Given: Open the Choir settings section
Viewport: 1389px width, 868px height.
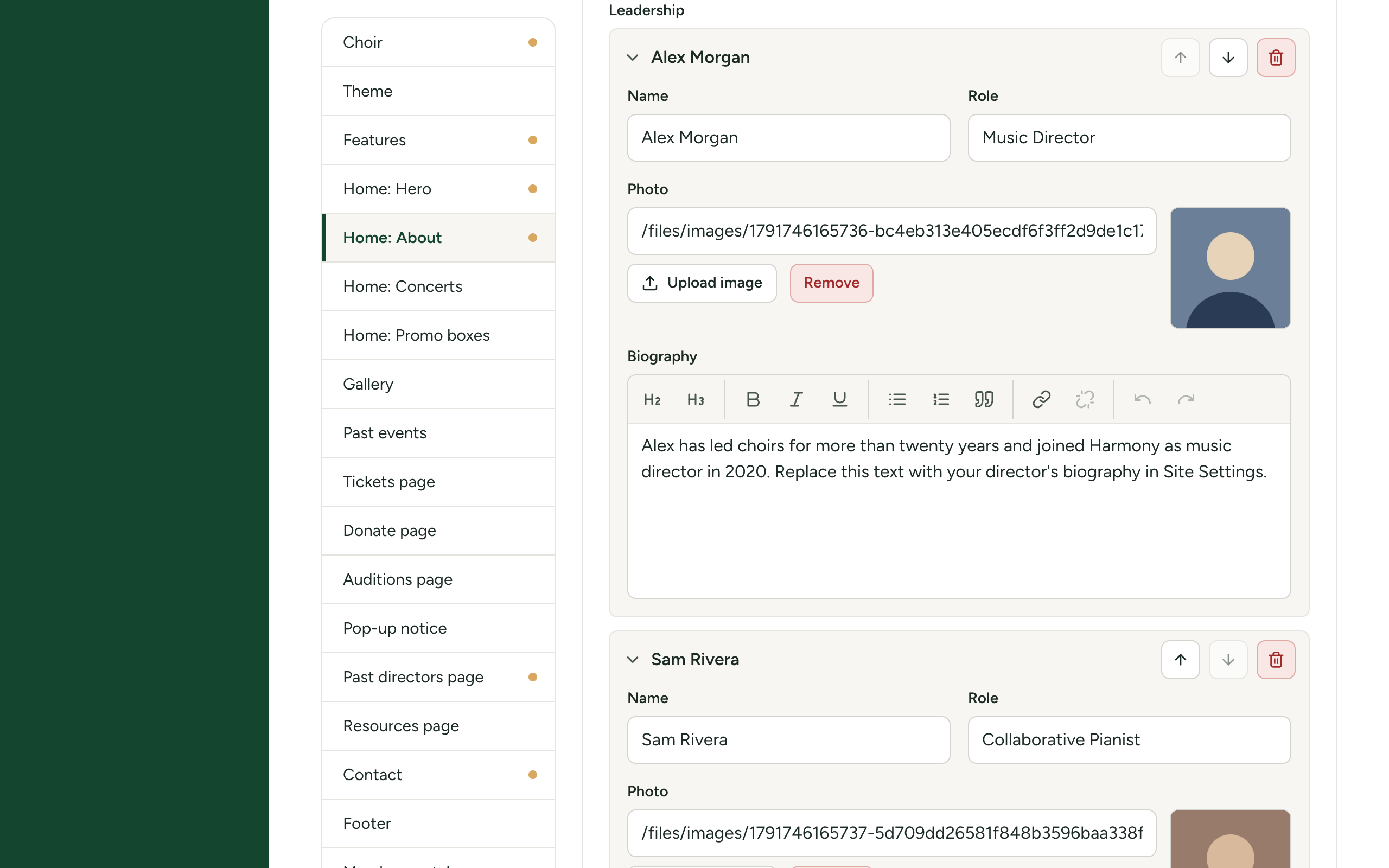Looking at the screenshot, I should pos(438,42).
